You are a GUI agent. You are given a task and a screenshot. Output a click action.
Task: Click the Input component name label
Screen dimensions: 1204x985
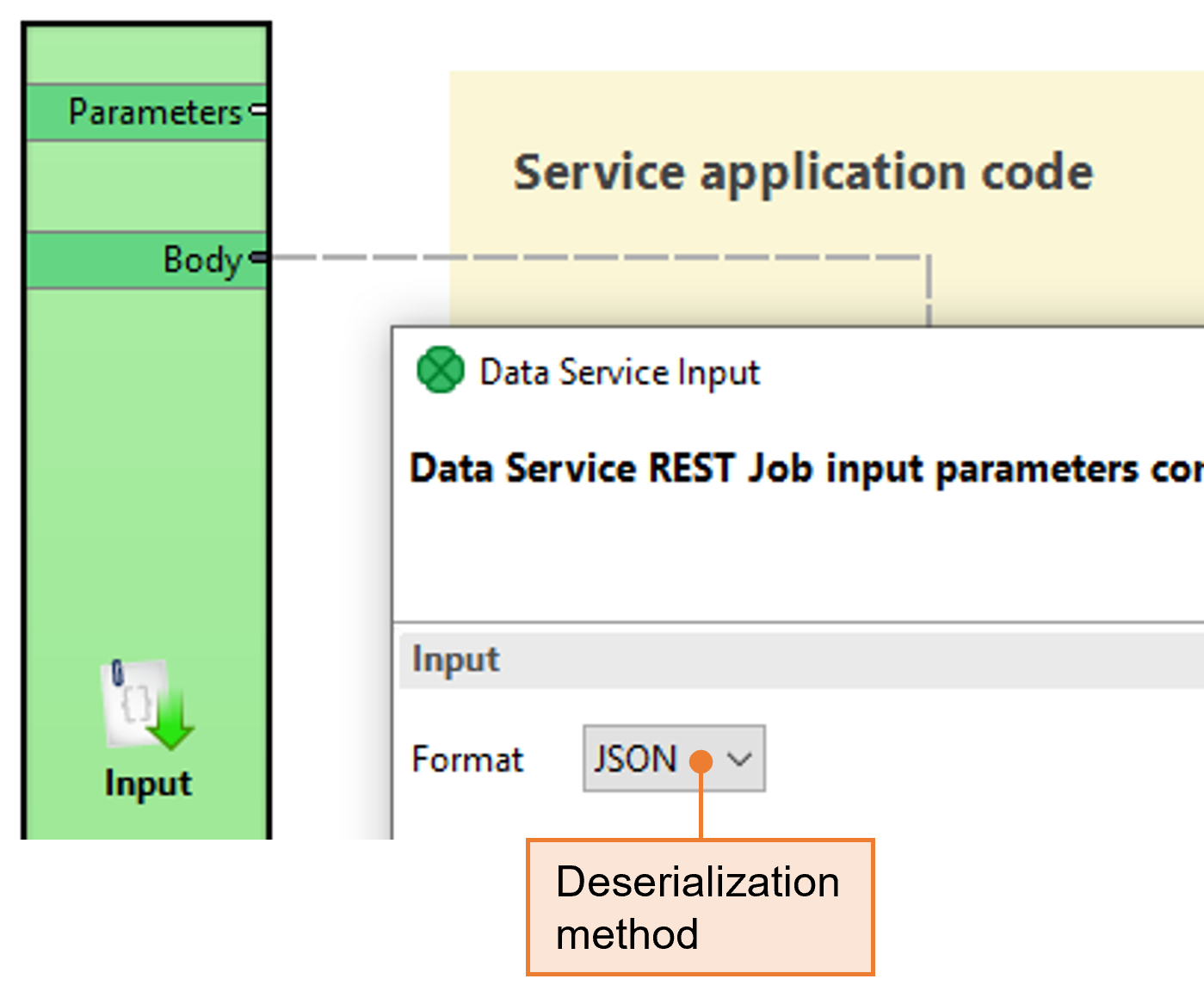[148, 784]
